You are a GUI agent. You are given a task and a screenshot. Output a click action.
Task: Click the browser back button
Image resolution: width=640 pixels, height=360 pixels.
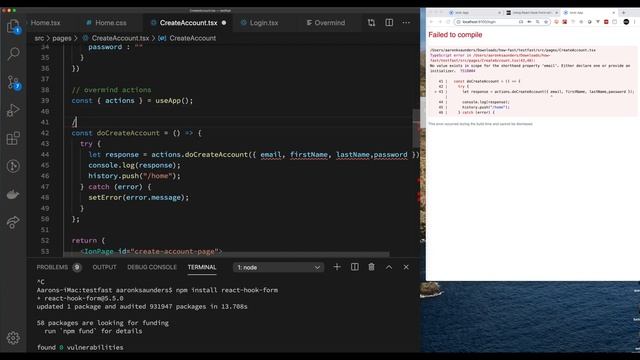coord(431,22)
